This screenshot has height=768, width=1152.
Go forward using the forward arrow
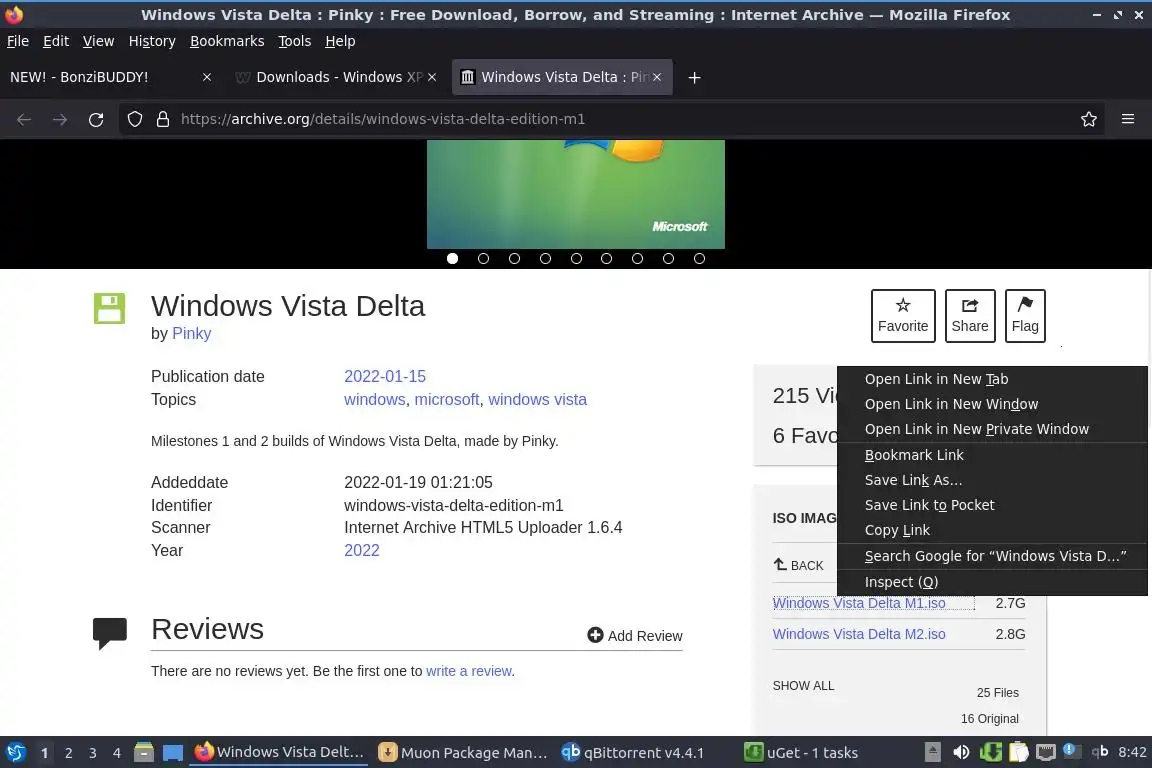(x=60, y=119)
